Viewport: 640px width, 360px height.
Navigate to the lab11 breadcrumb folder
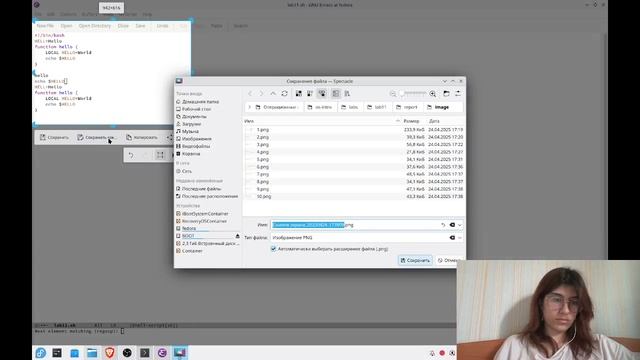(x=377, y=107)
